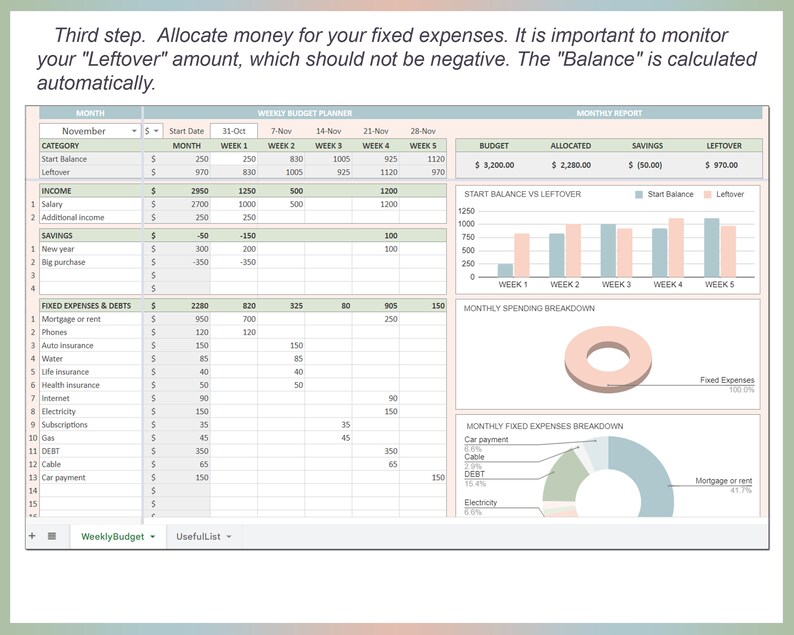Screen dimensions: 794x635
Task: Click the MONTH header banner
Action: point(90,113)
